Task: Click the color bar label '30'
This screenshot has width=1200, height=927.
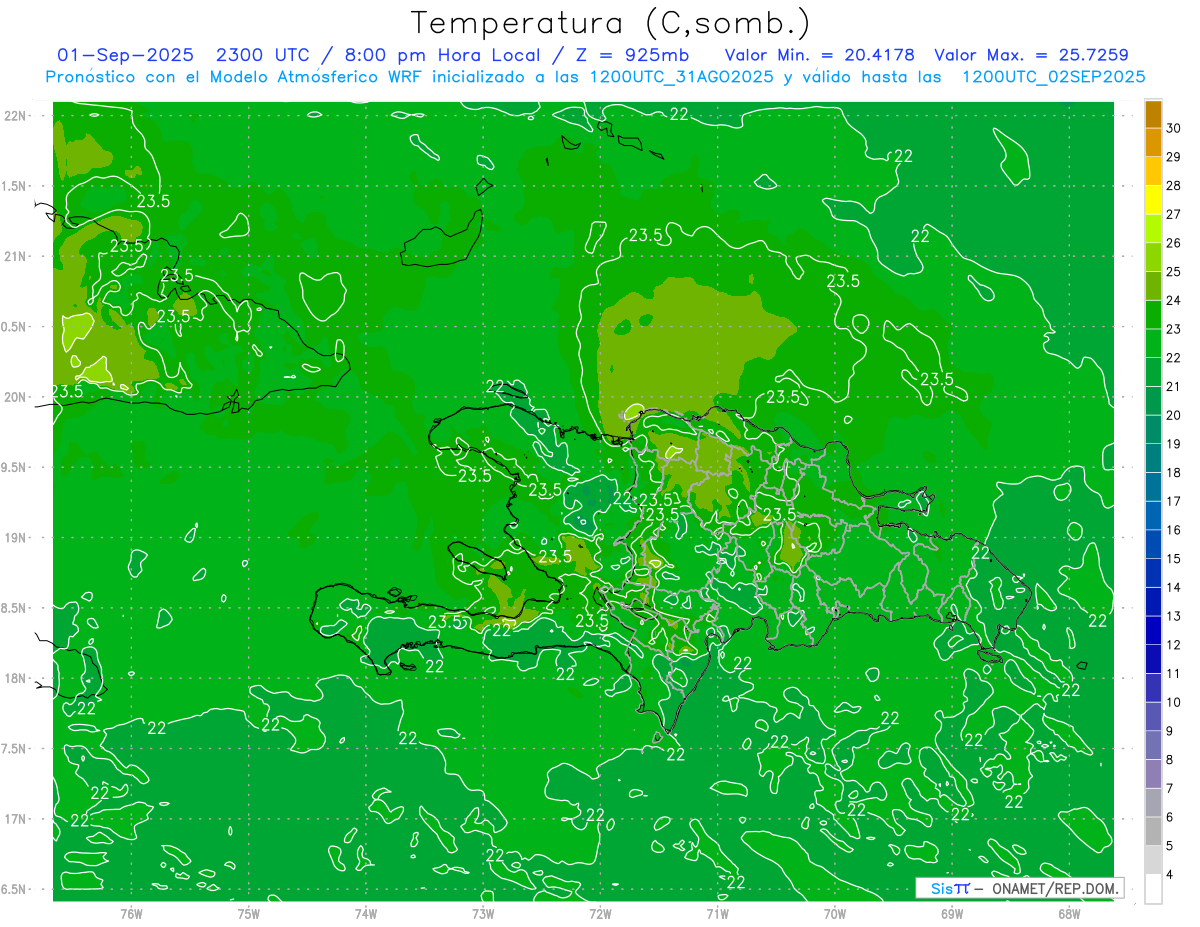Action: (x=1174, y=127)
